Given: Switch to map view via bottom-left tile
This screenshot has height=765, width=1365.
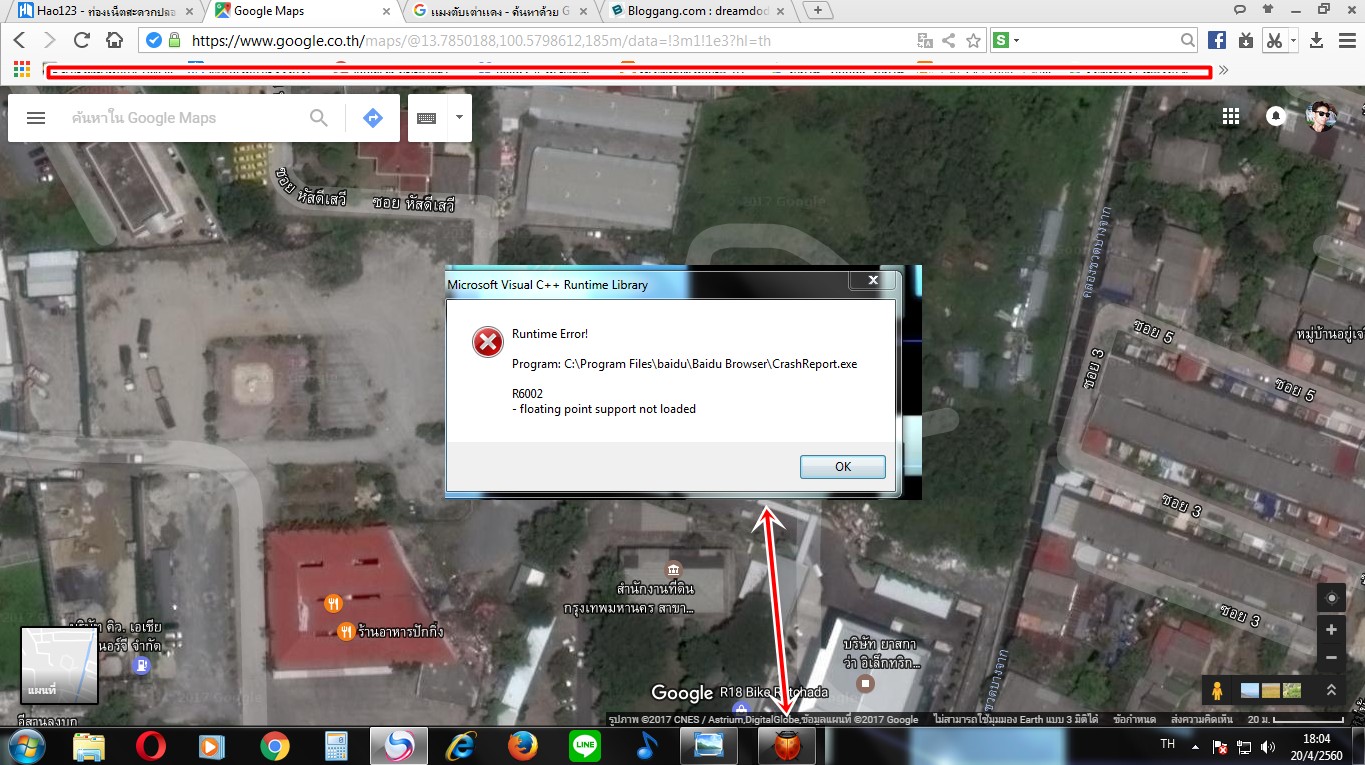Looking at the screenshot, I should (x=60, y=665).
